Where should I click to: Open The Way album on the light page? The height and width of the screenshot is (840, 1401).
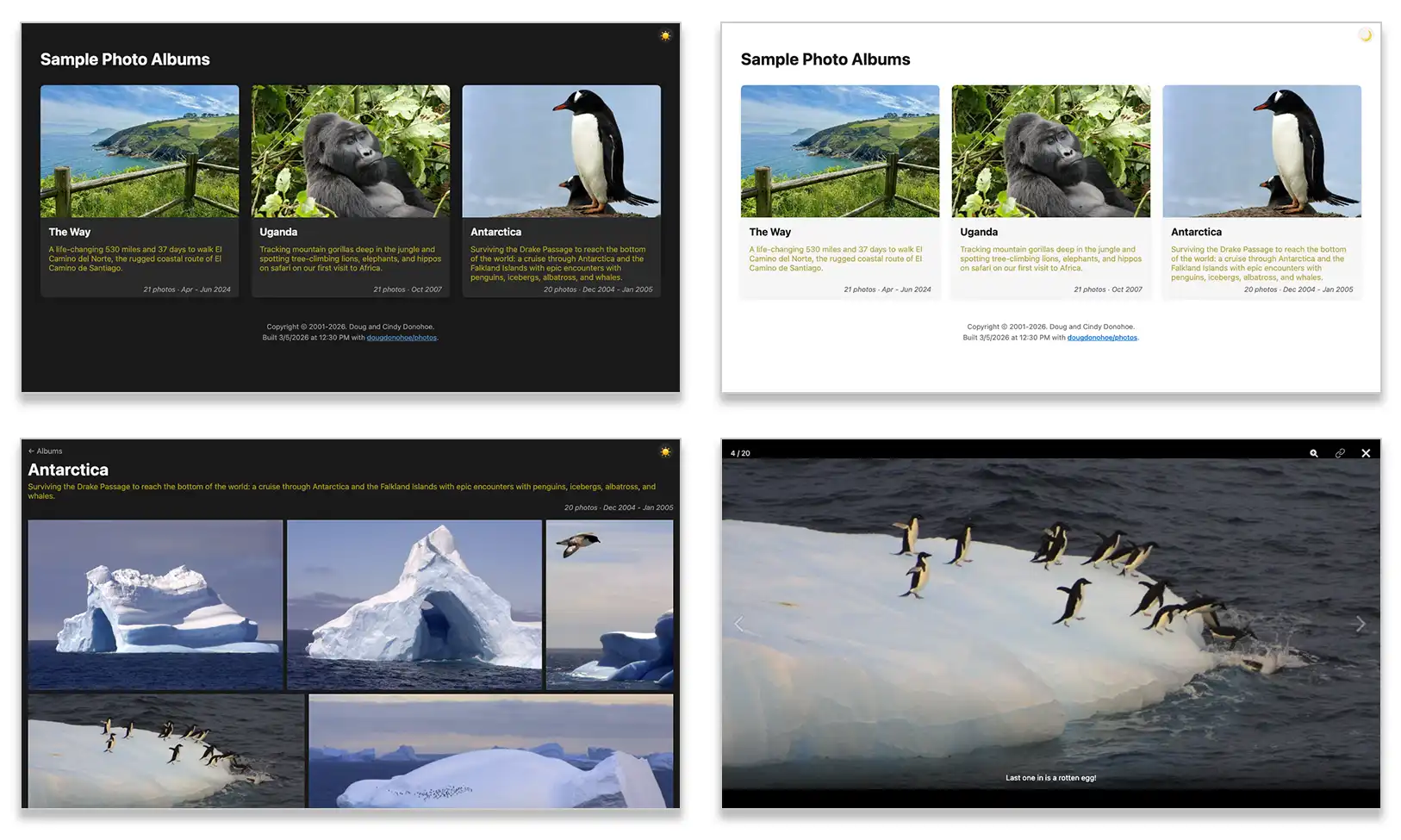pyautogui.click(x=840, y=152)
